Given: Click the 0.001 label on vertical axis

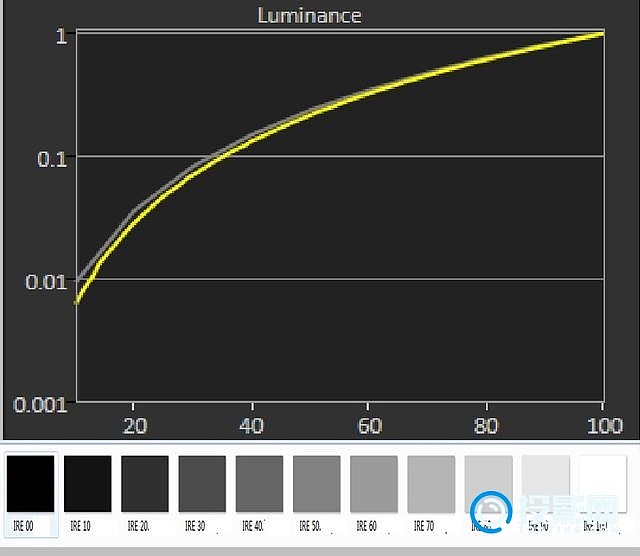Looking at the screenshot, I should coord(38,405).
